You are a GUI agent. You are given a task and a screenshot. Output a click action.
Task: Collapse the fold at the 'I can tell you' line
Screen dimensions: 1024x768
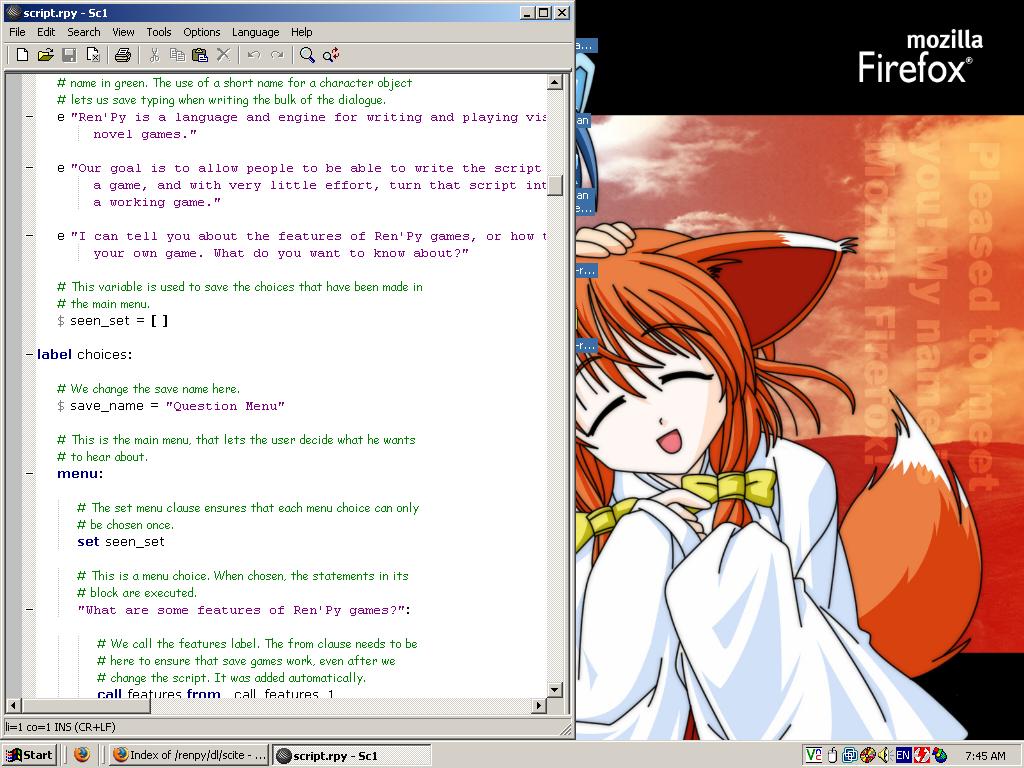[x=29, y=236]
